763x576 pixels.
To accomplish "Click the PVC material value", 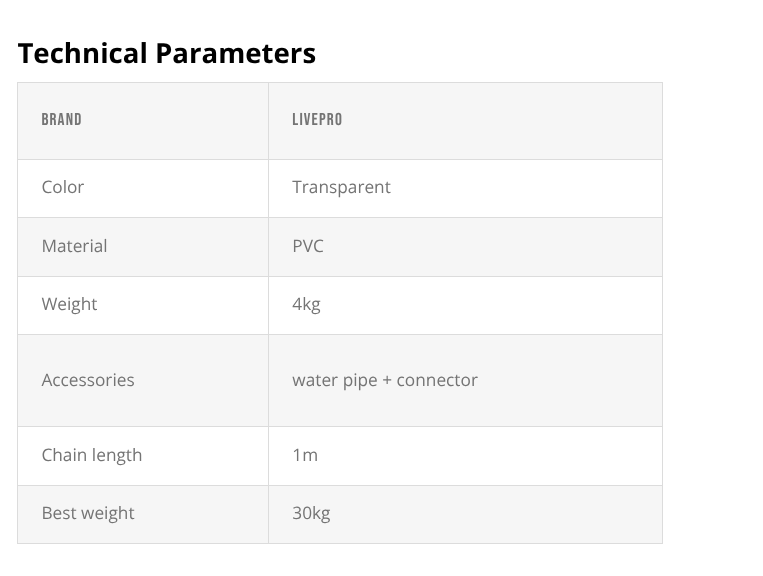I will coord(308,246).
